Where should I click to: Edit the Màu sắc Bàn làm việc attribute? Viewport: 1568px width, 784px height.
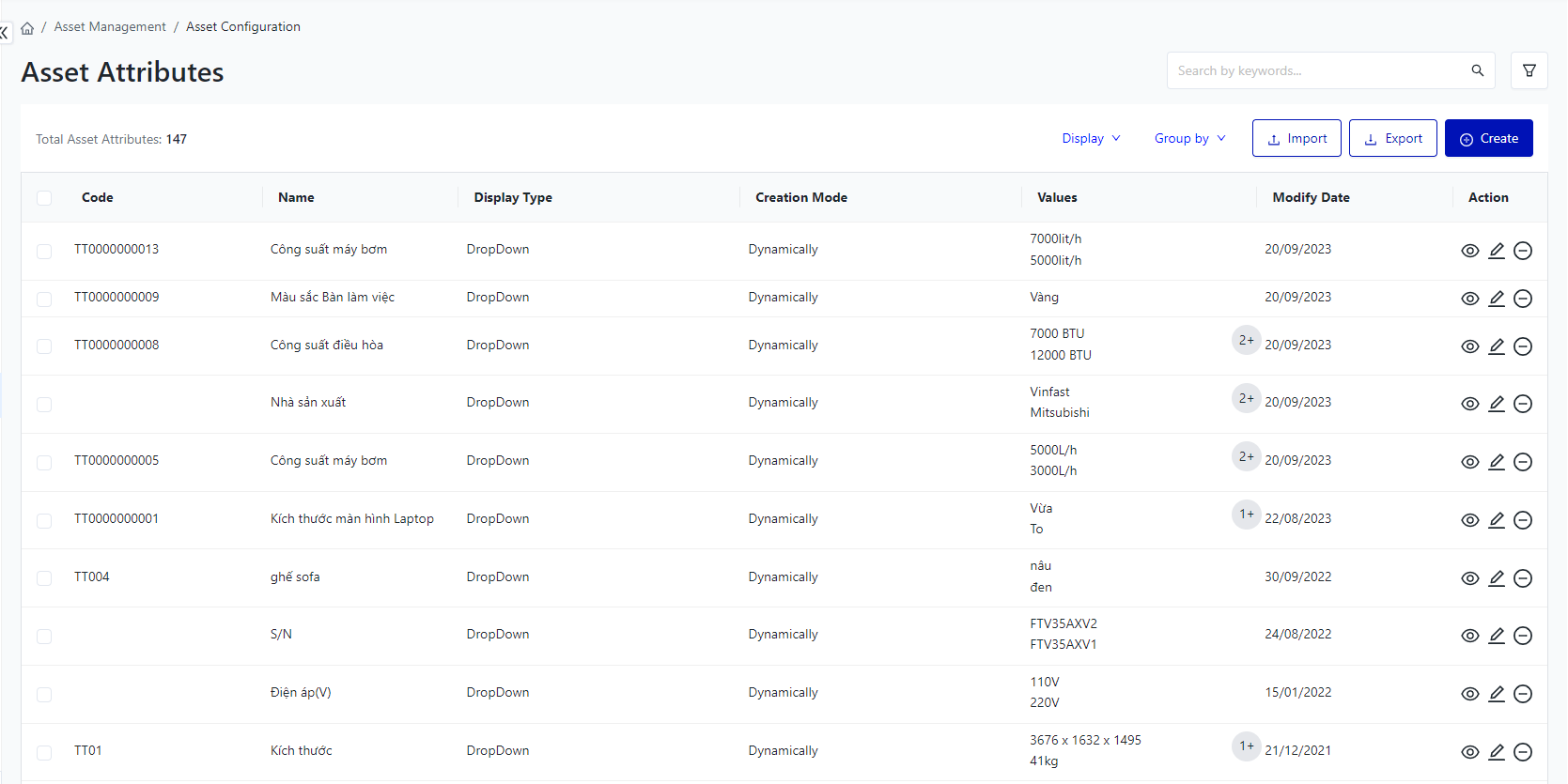pyautogui.click(x=1497, y=299)
